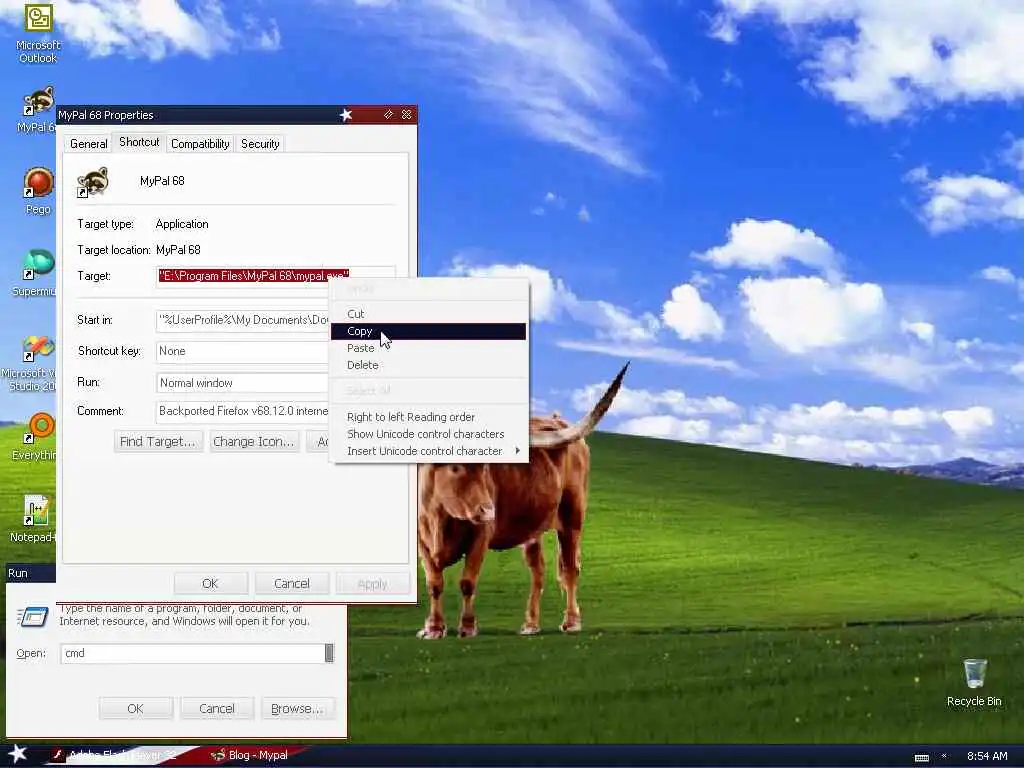Image resolution: width=1024 pixels, height=768 pixels.
Task: Click the star Start button on taskbar
Action: coord(17,754)
